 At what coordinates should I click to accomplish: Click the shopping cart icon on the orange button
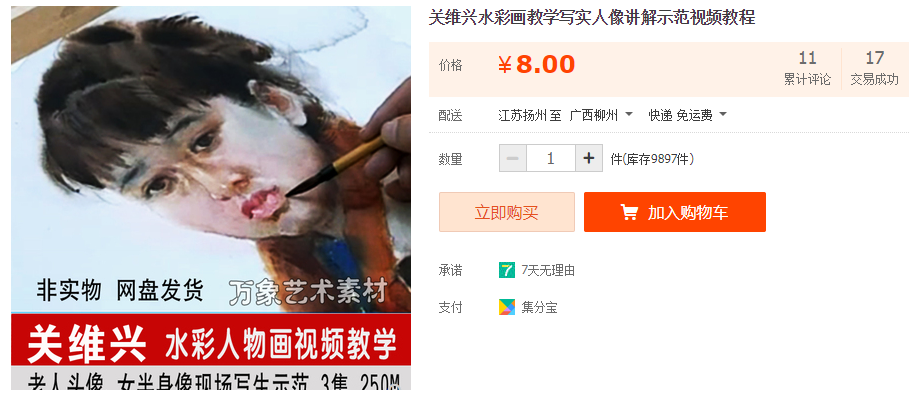[x=629, y=212]
